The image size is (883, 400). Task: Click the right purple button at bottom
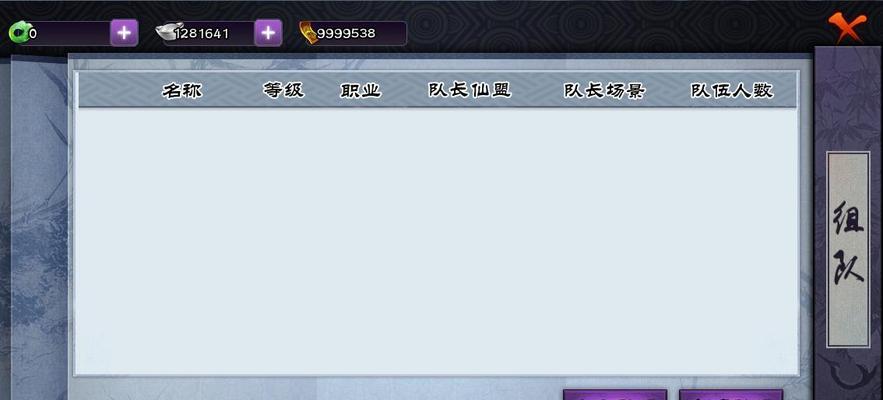tap(731, 394)
